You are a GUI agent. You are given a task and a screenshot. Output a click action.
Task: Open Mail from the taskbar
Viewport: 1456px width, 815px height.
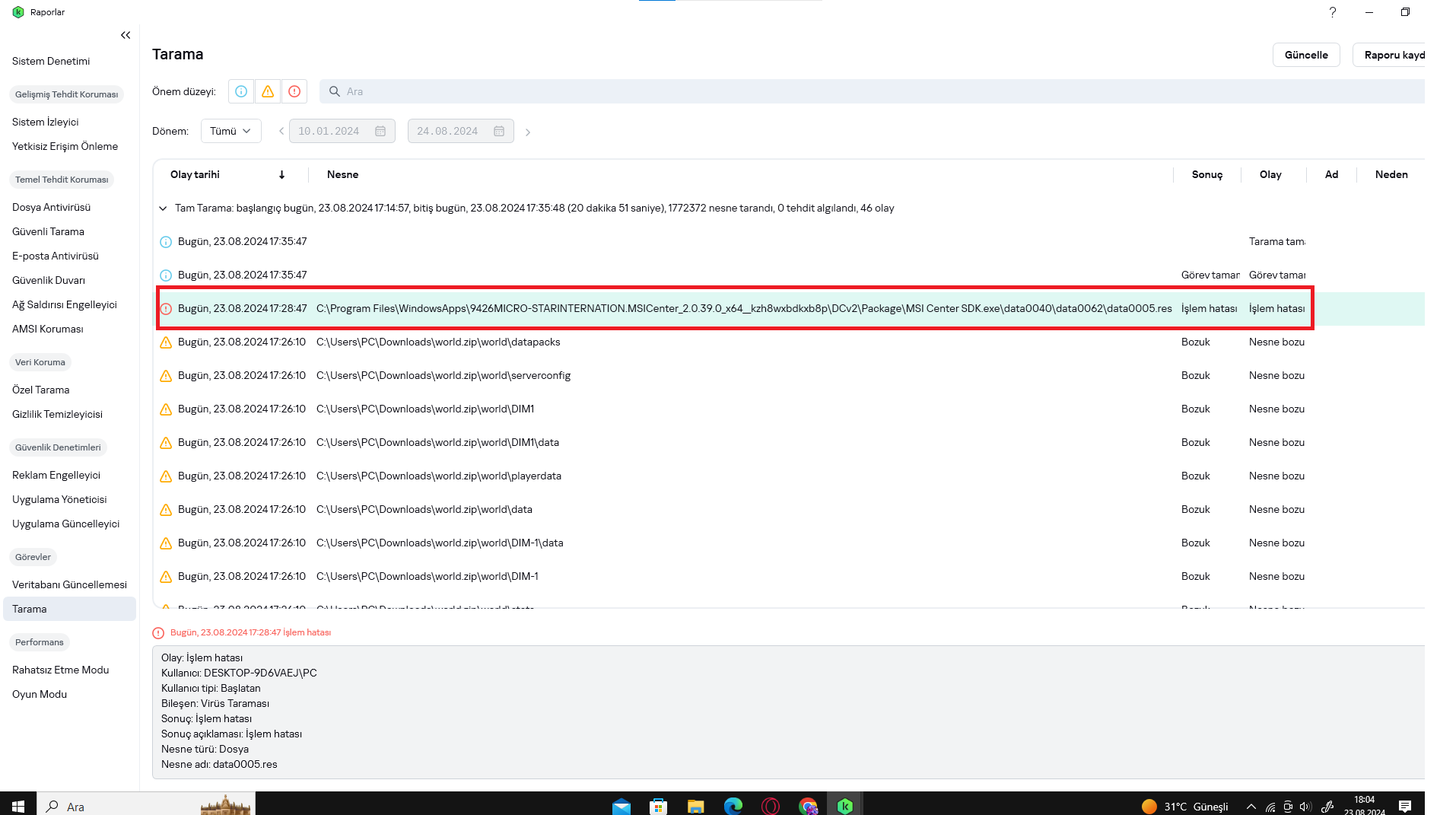coord(622,806)
